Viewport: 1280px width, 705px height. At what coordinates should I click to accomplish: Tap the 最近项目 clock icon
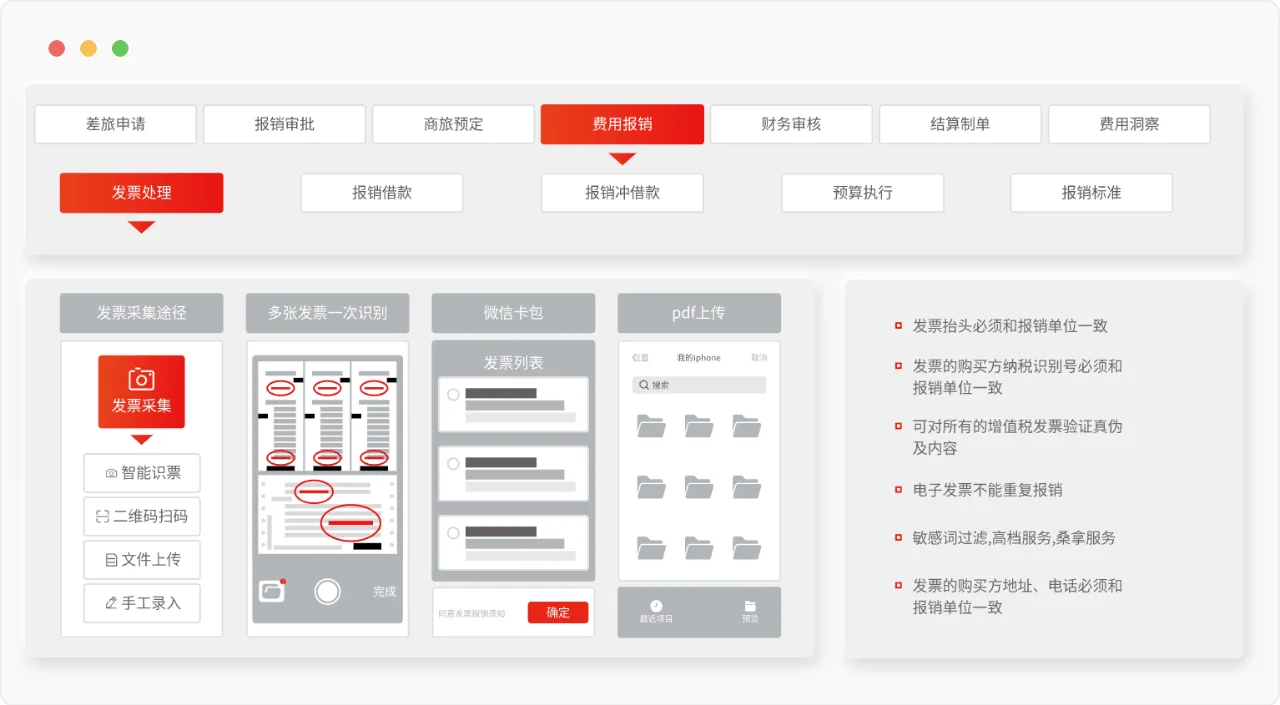tap(655, 605)
